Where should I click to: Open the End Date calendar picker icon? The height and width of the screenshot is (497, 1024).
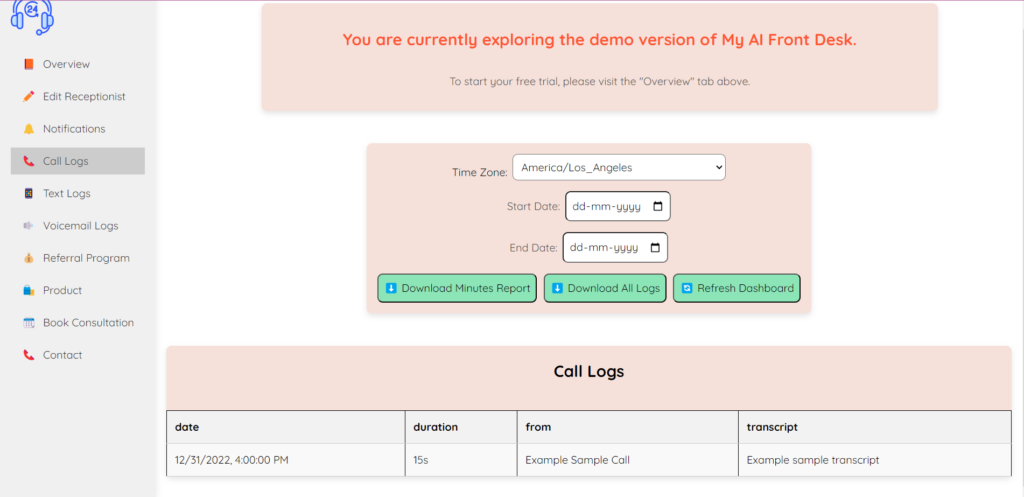[x=656, y=248]
